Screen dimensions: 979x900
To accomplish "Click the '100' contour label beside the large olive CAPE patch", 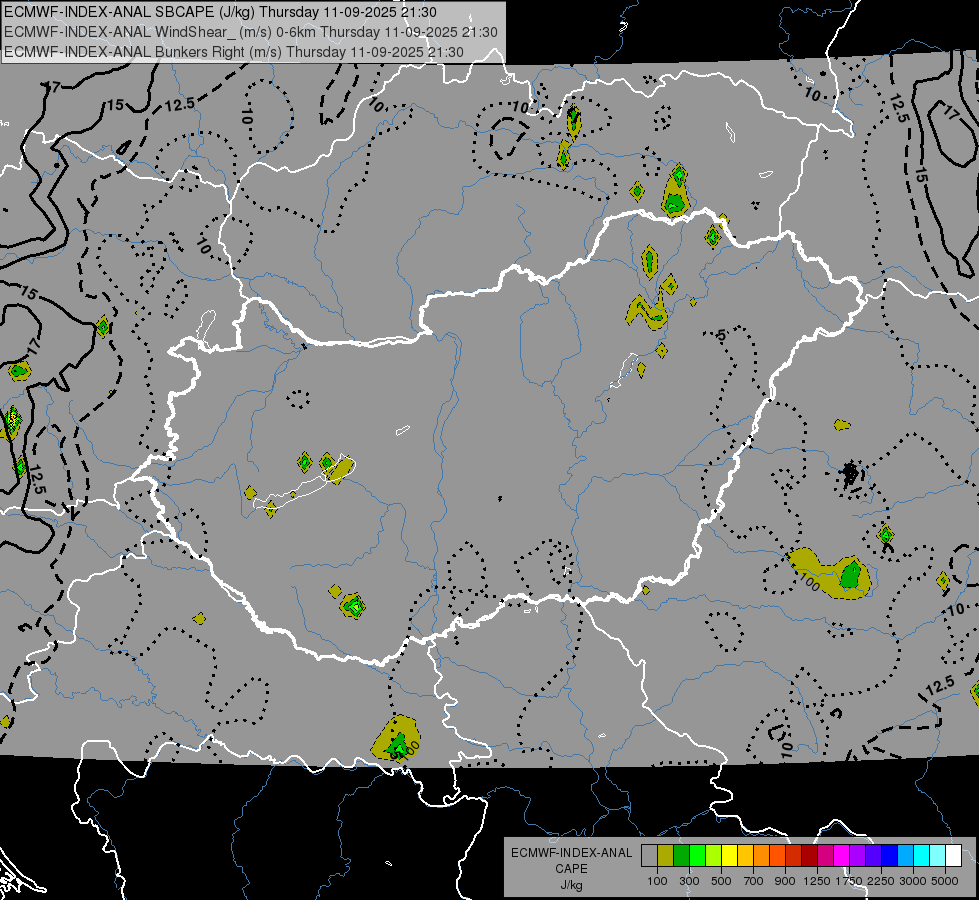I will point(809,583).
